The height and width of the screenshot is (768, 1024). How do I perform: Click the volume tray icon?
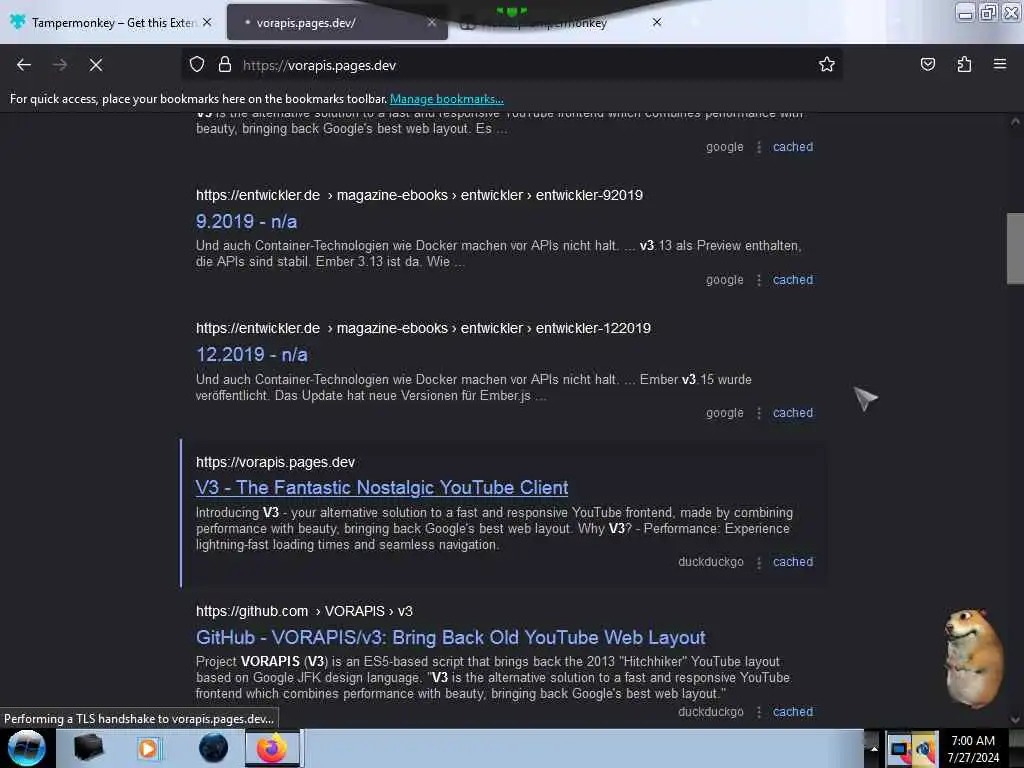click(925, 749)
